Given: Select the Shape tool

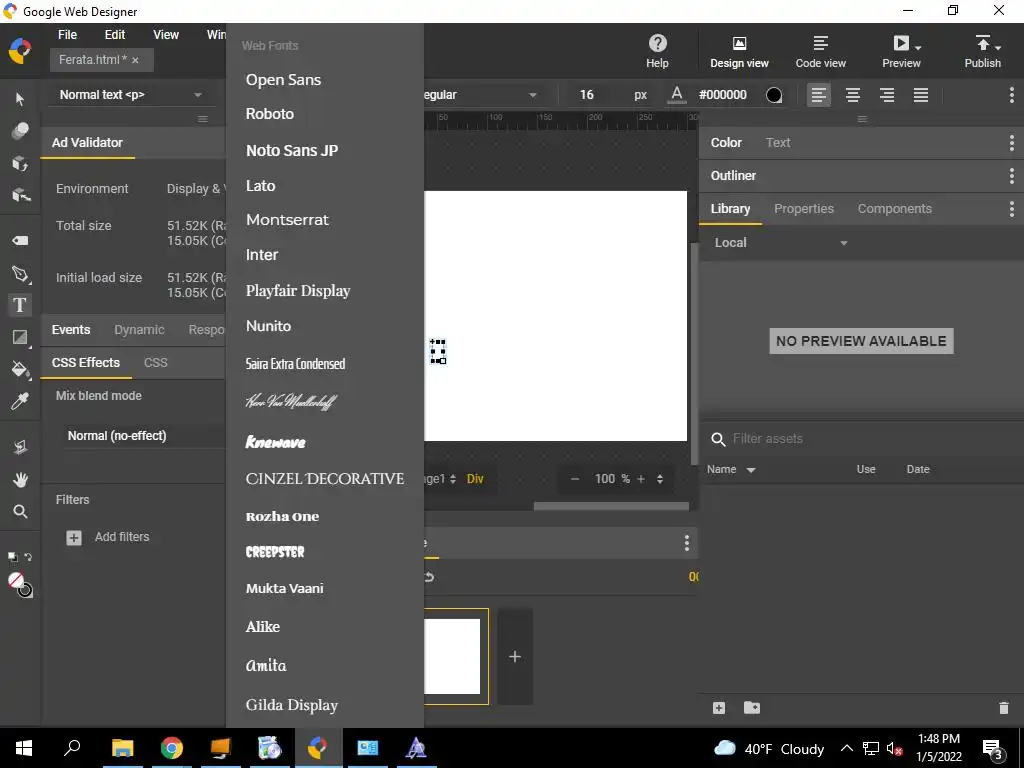Looking at the screenshot, I should point(20,337).
